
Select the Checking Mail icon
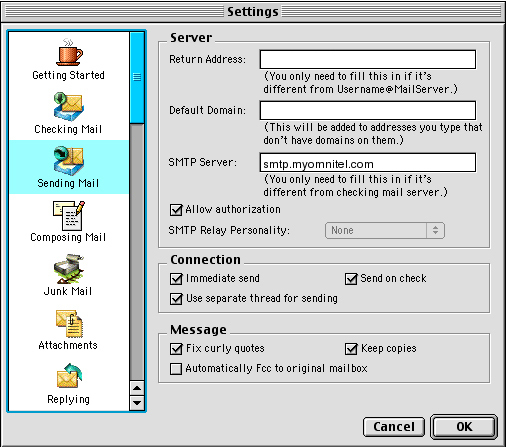pos(69,107)
